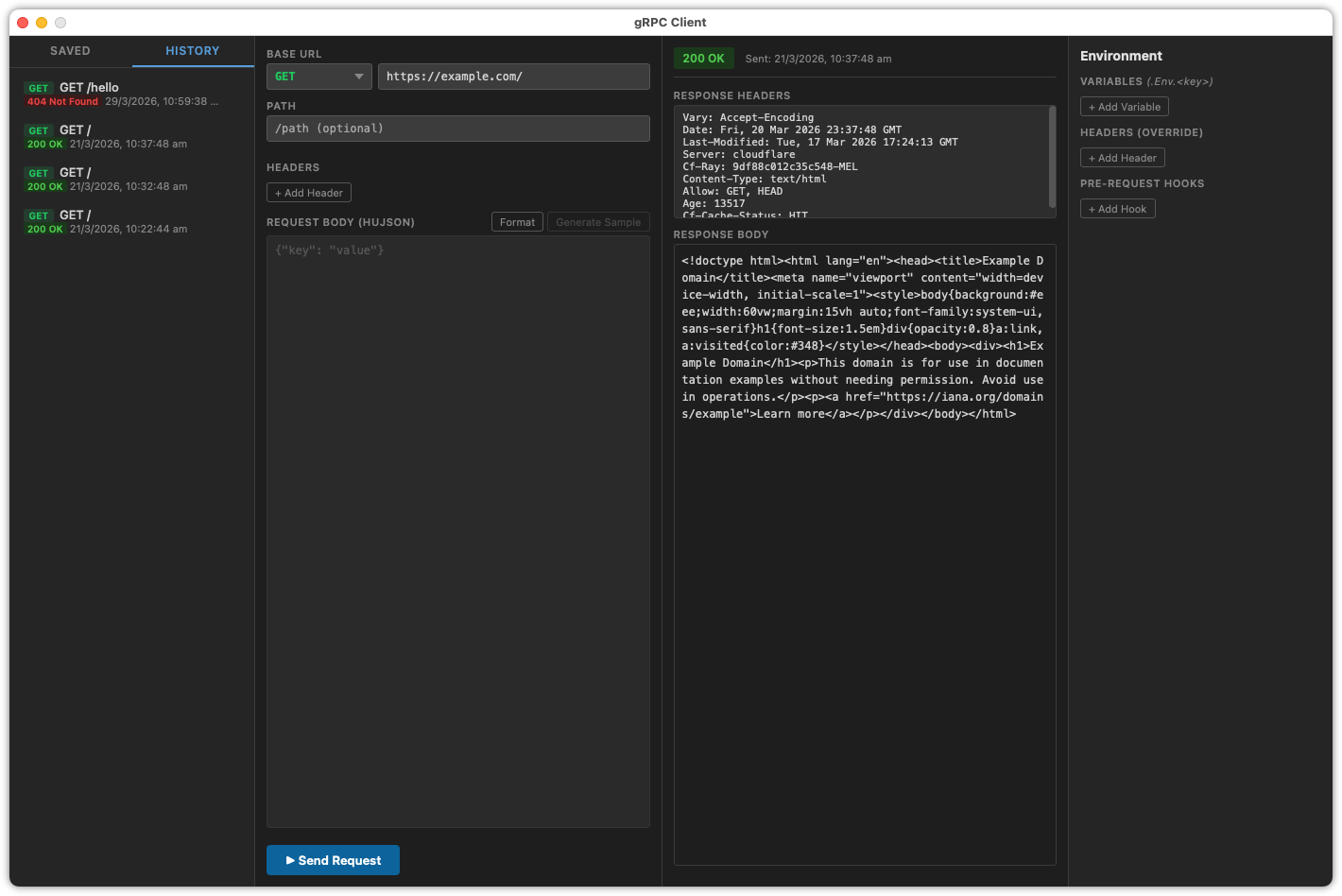Add a pre-request hook
Image resolution: width=1342 pixels, height=896 pixels.
pyautogui.click(x=1117, y=209)
